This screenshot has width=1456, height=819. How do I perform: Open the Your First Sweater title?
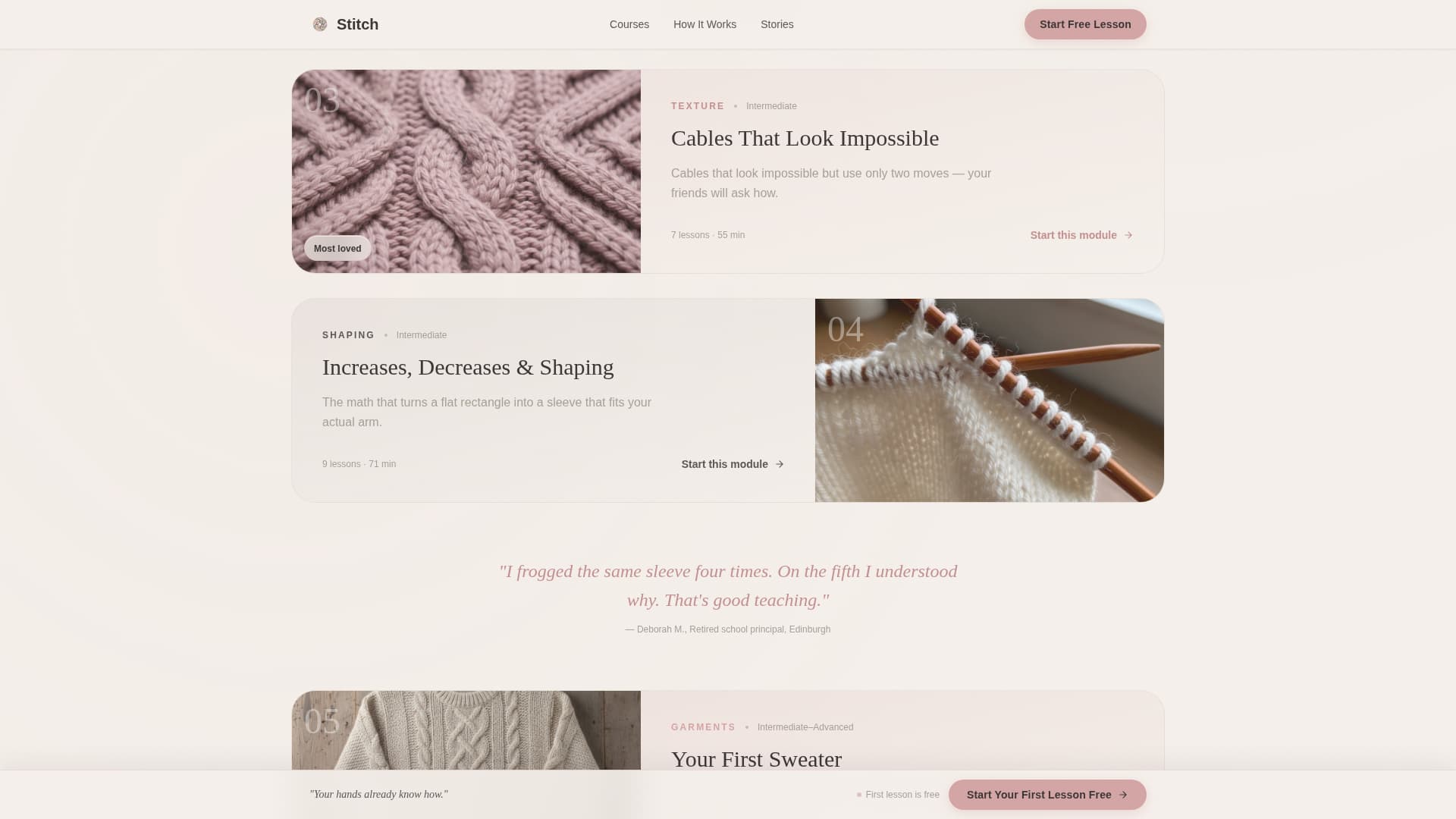tap(756, 759)
